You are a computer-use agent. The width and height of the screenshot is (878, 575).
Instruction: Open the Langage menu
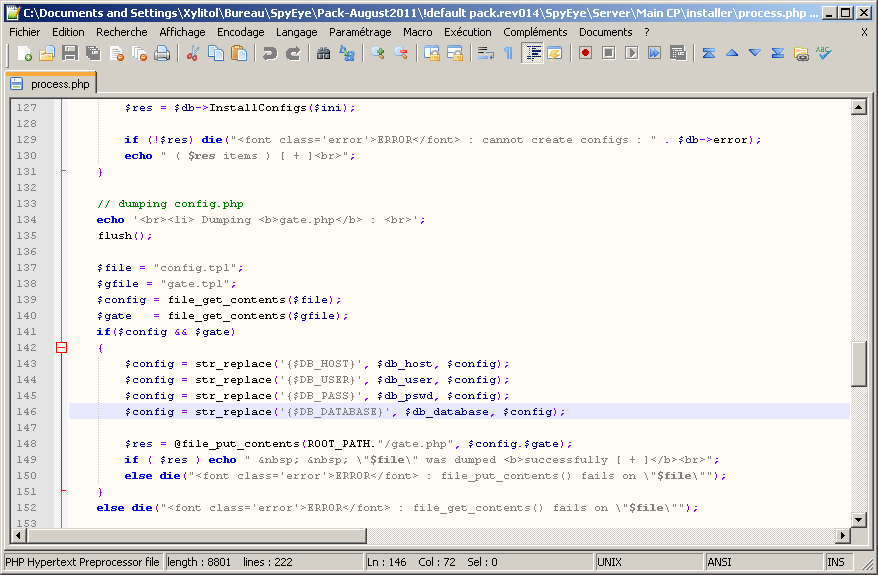click(296, 32)
